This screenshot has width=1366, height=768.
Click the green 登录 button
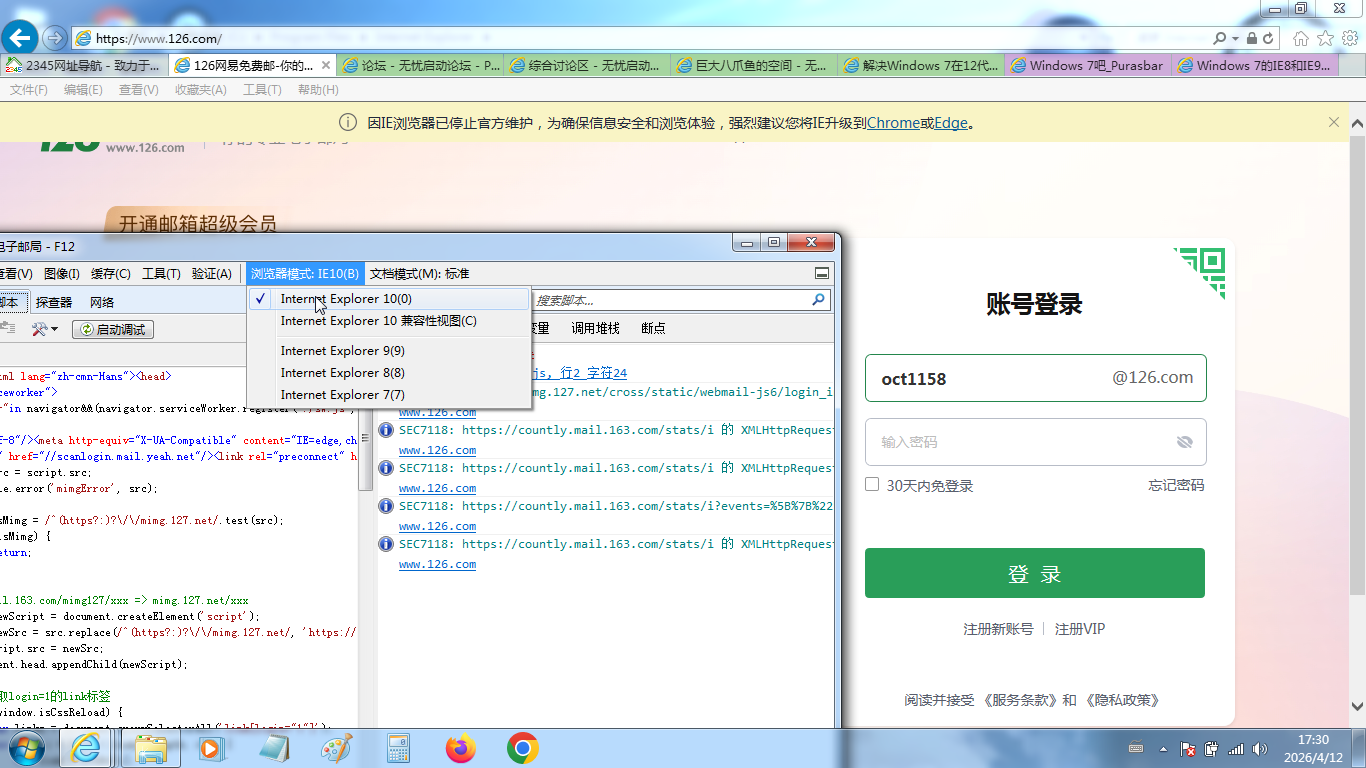pos(1034,574)
